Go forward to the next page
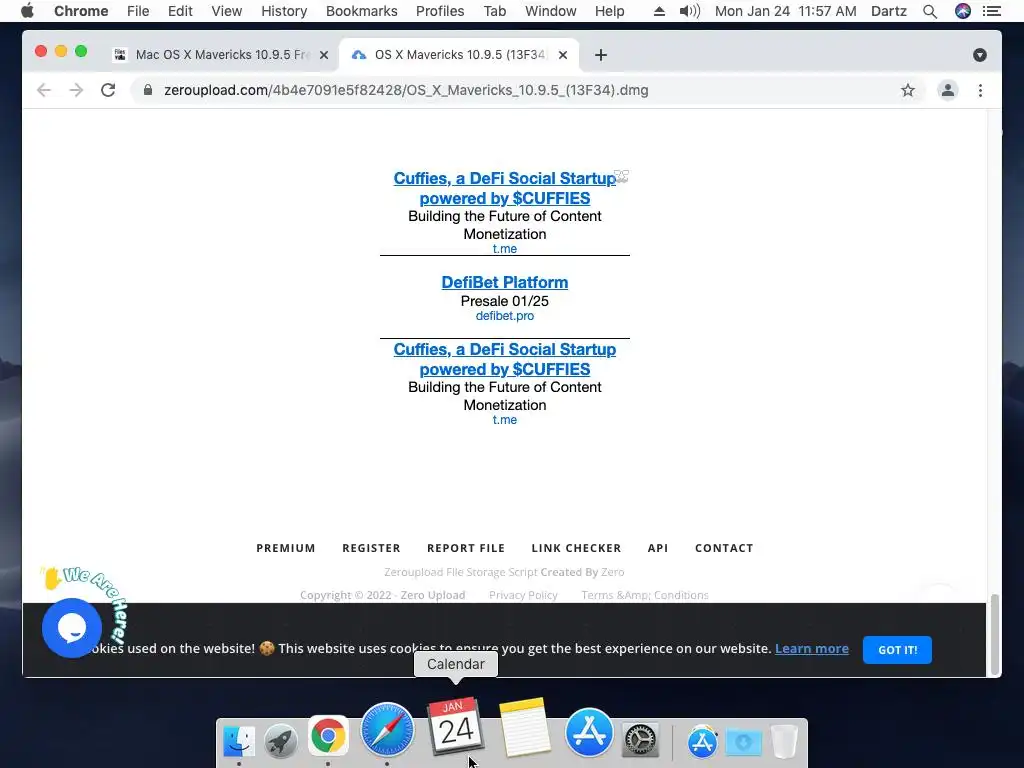1024x768 pixels. (x=76, y=90)
